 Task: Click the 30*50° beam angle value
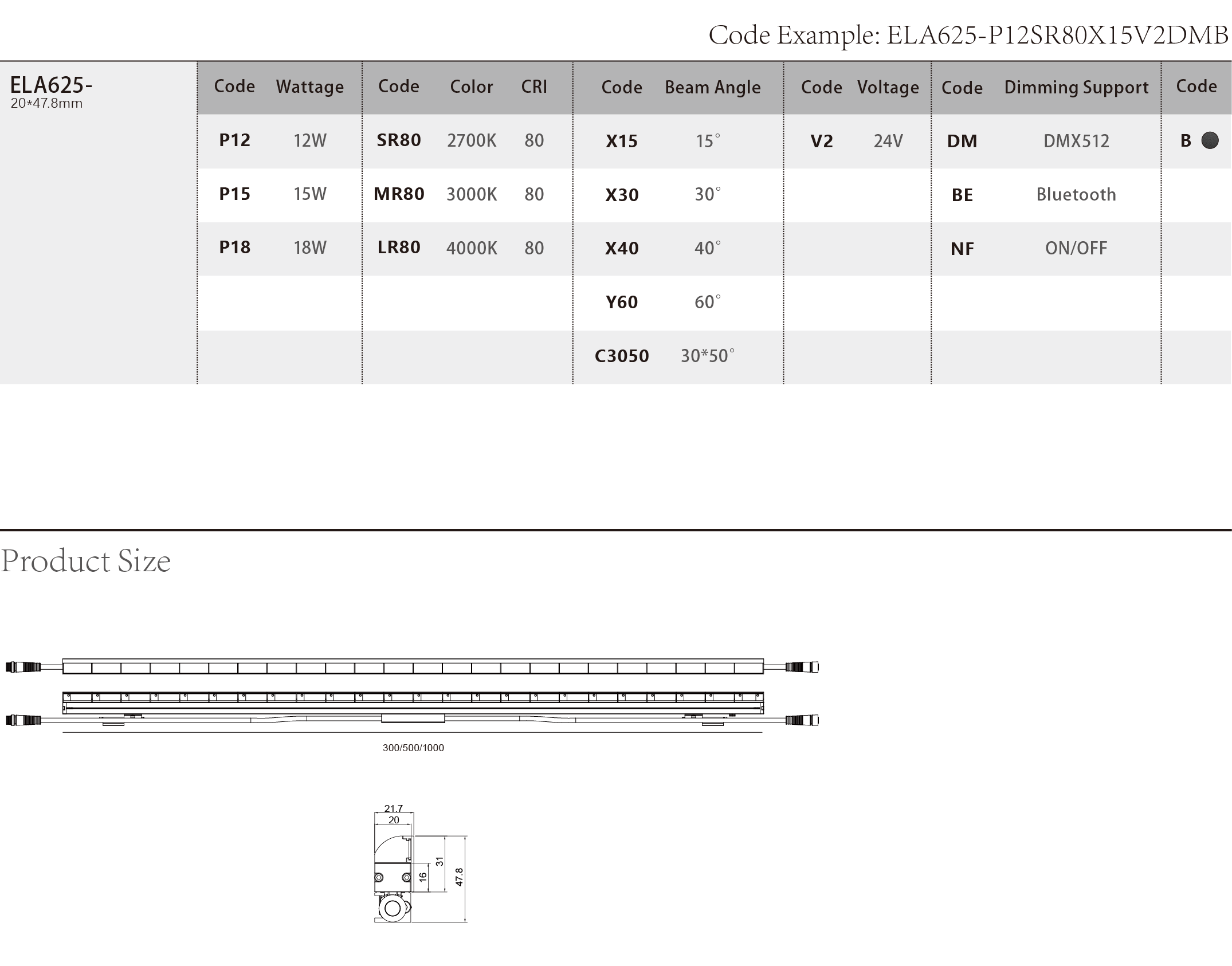tap(708, 356)
